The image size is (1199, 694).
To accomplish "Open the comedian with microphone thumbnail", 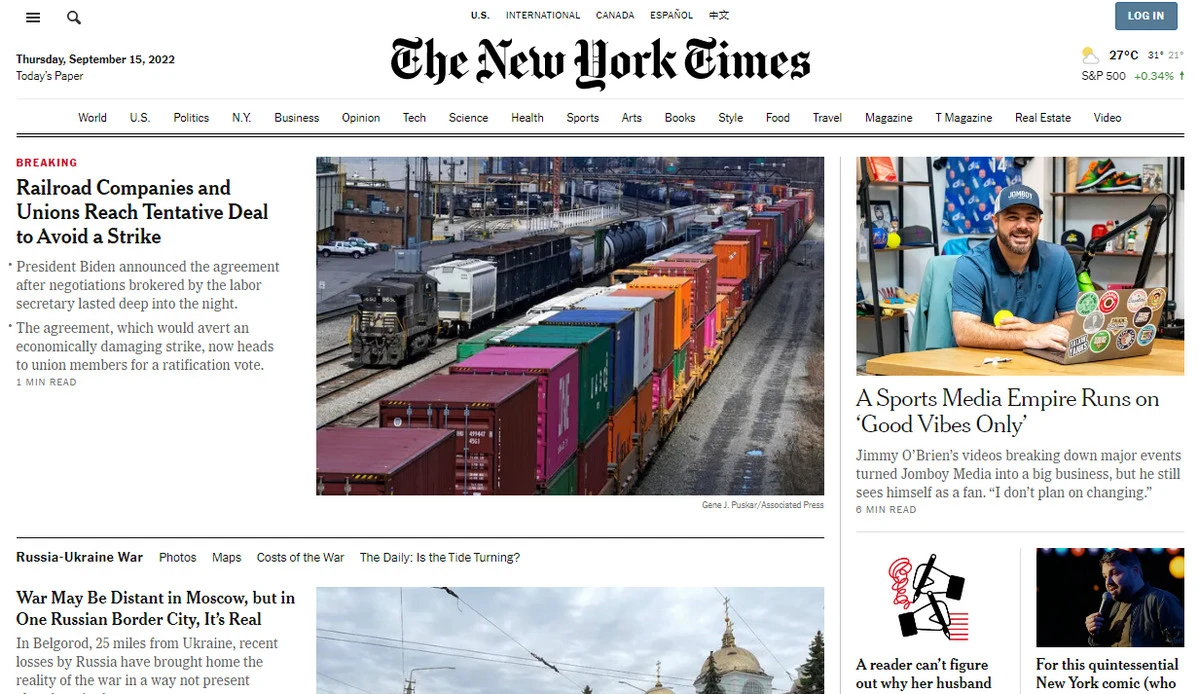I will coord(1110,597).
